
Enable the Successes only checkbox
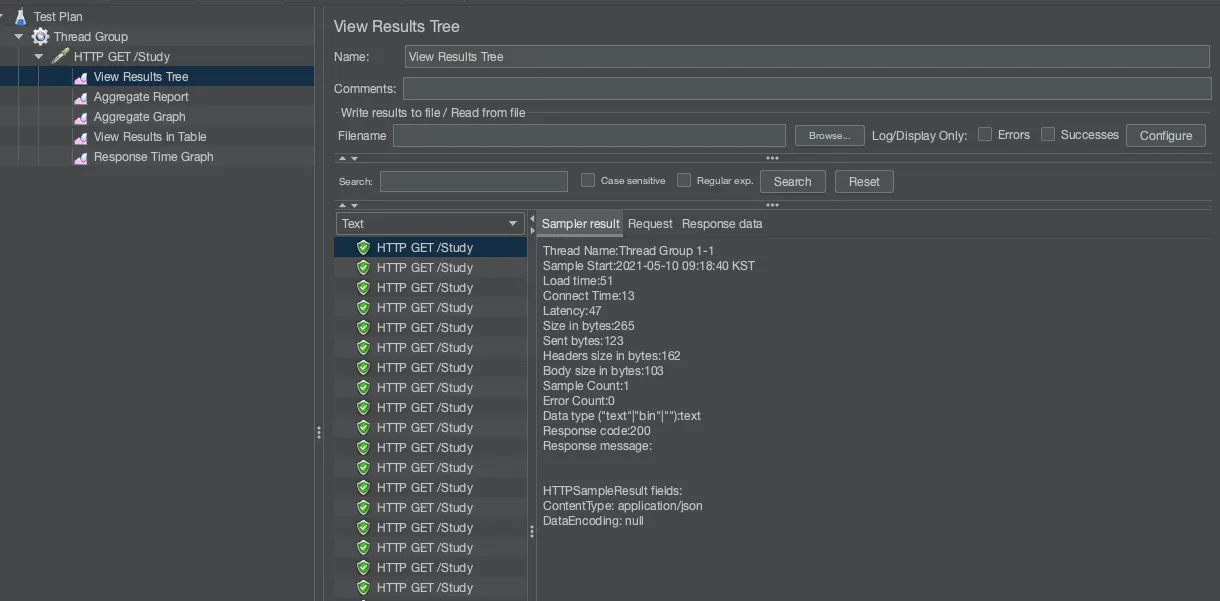click(1048, 134)
